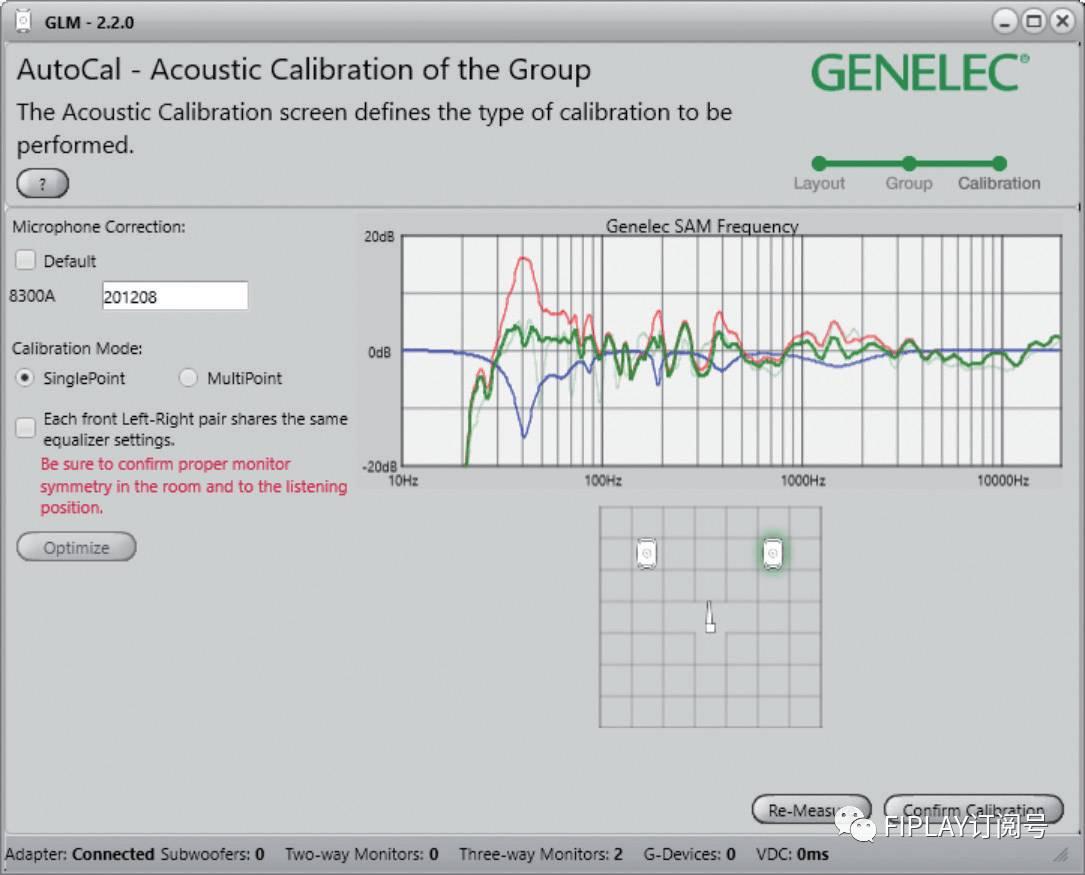Screen dimensions: 1085x875
Task: Click the Microphone Correction label
Action: (98, 227)
